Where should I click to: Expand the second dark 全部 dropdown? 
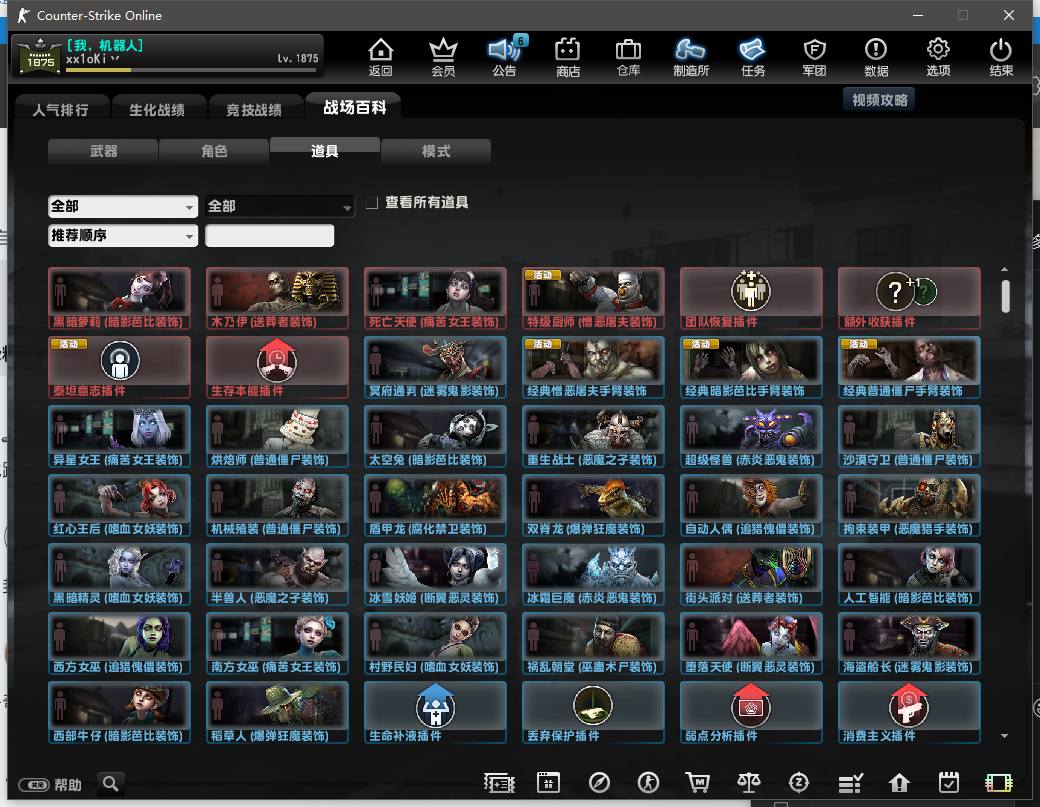(x=279, y=206)
